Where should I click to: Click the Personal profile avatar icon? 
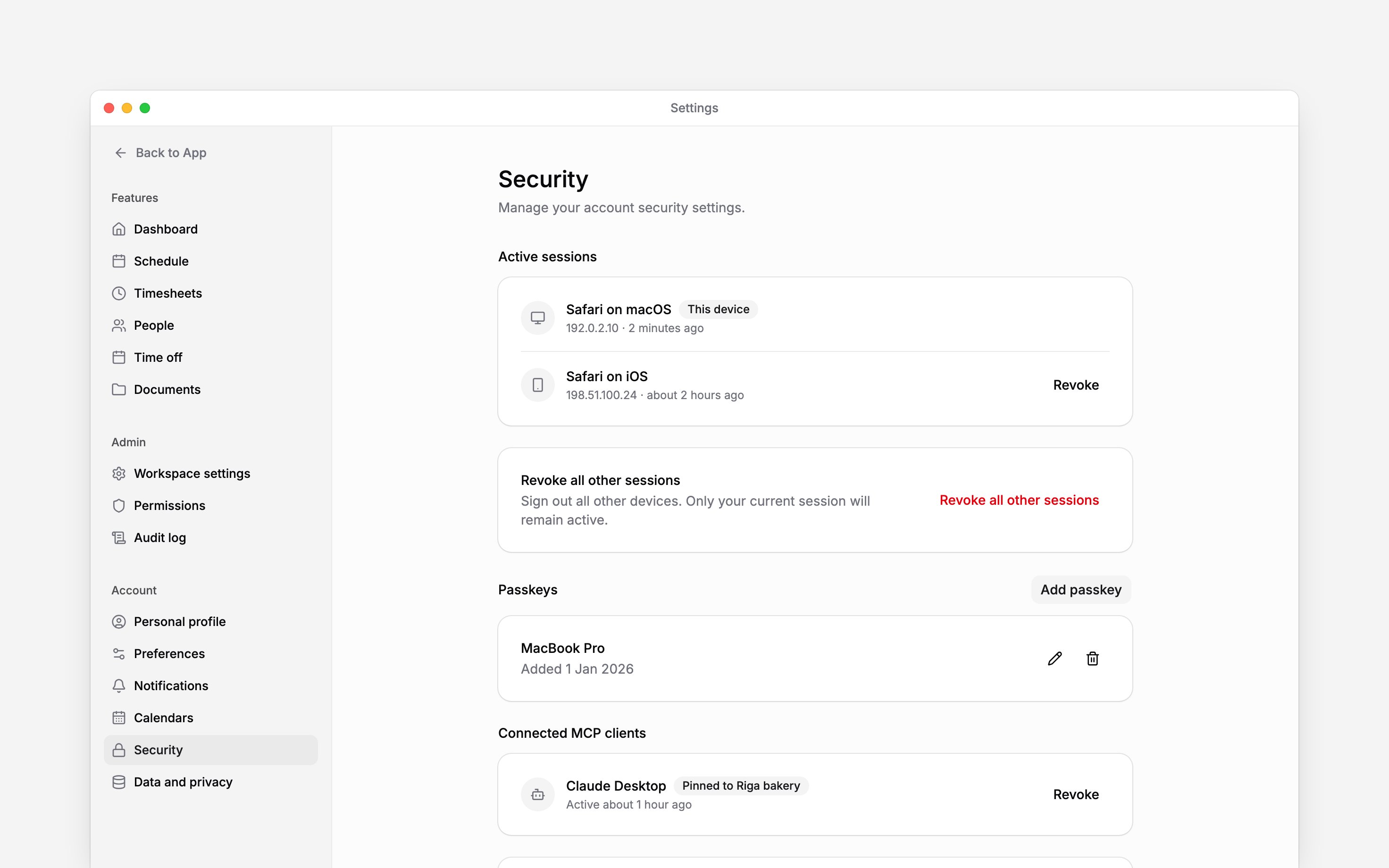119,622
